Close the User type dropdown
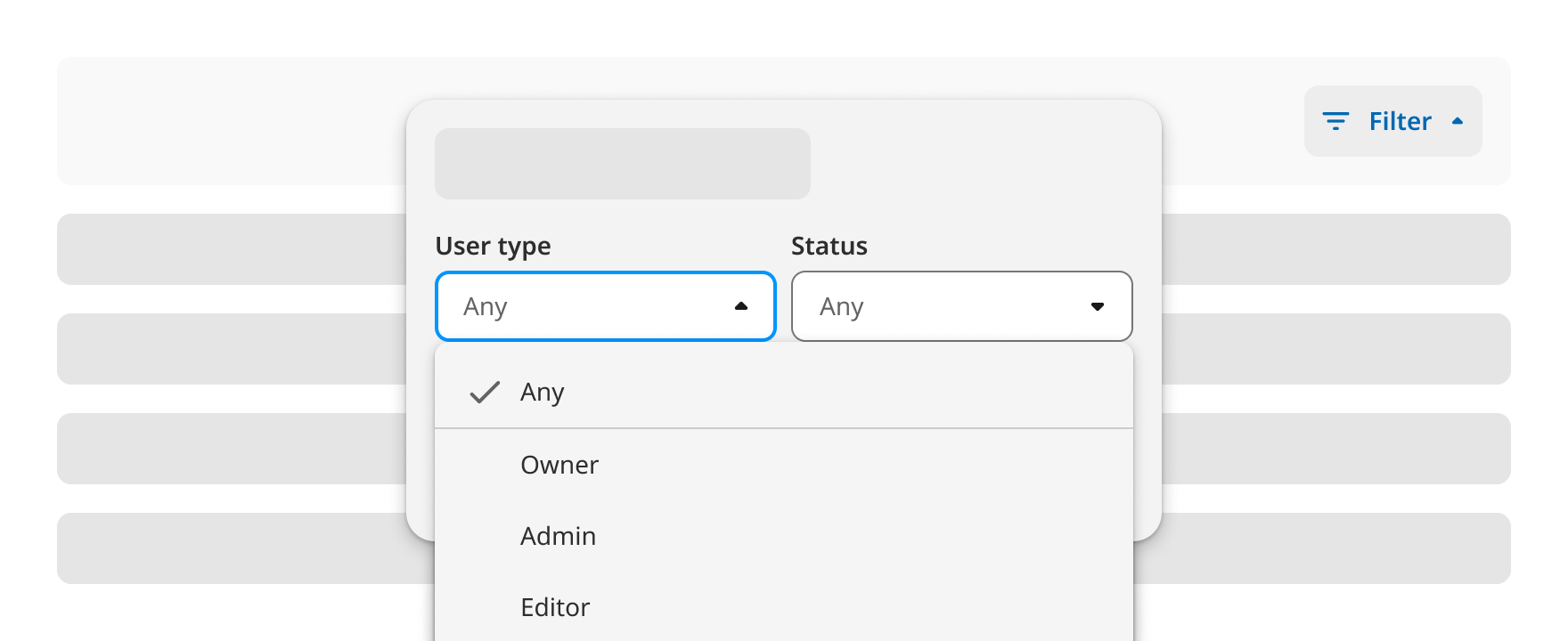The height and width of the screenshot is (641, 1568). coord(606,306)
